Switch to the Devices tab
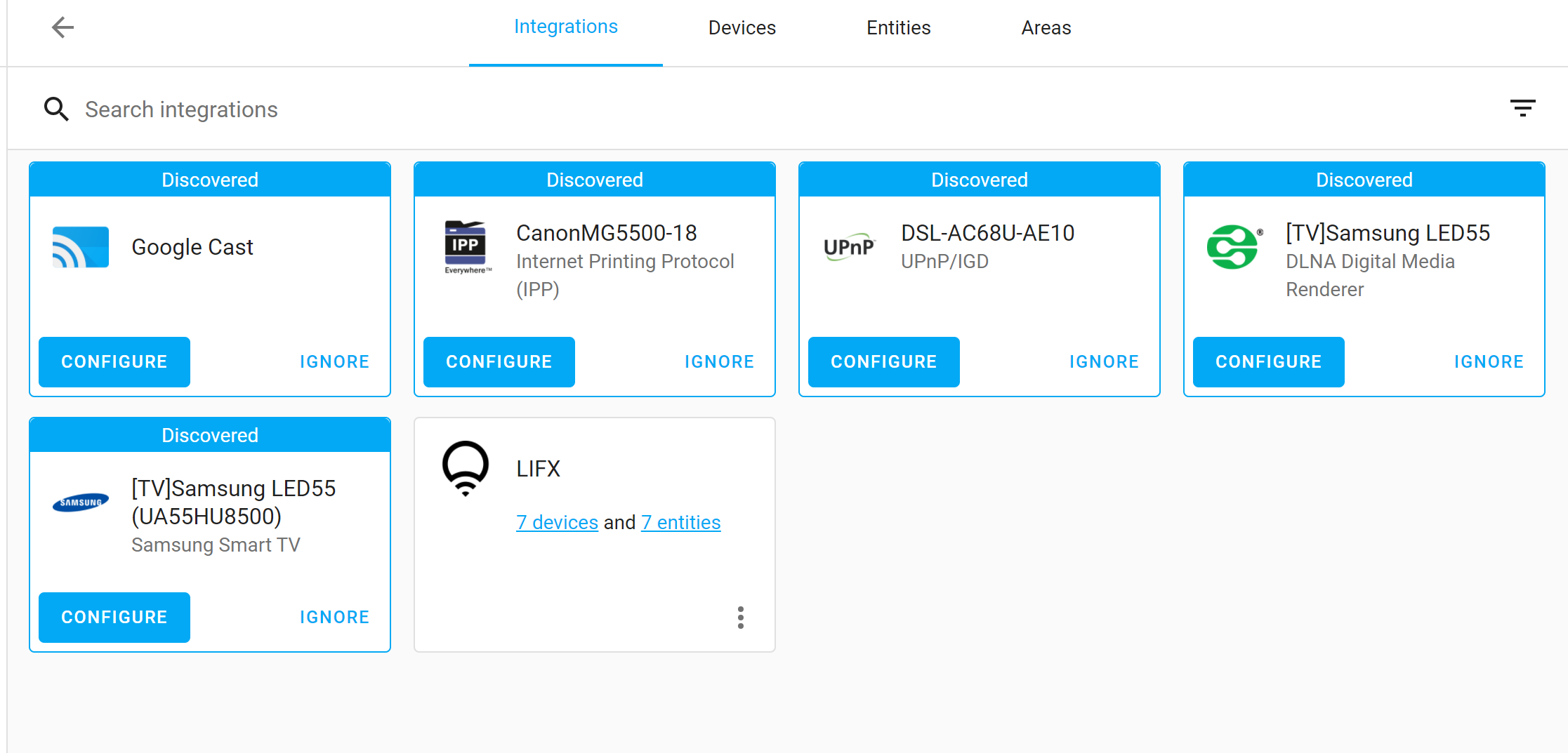This screenshot has height=753, width=1568. pyautogui.click(x=742, y=27)
